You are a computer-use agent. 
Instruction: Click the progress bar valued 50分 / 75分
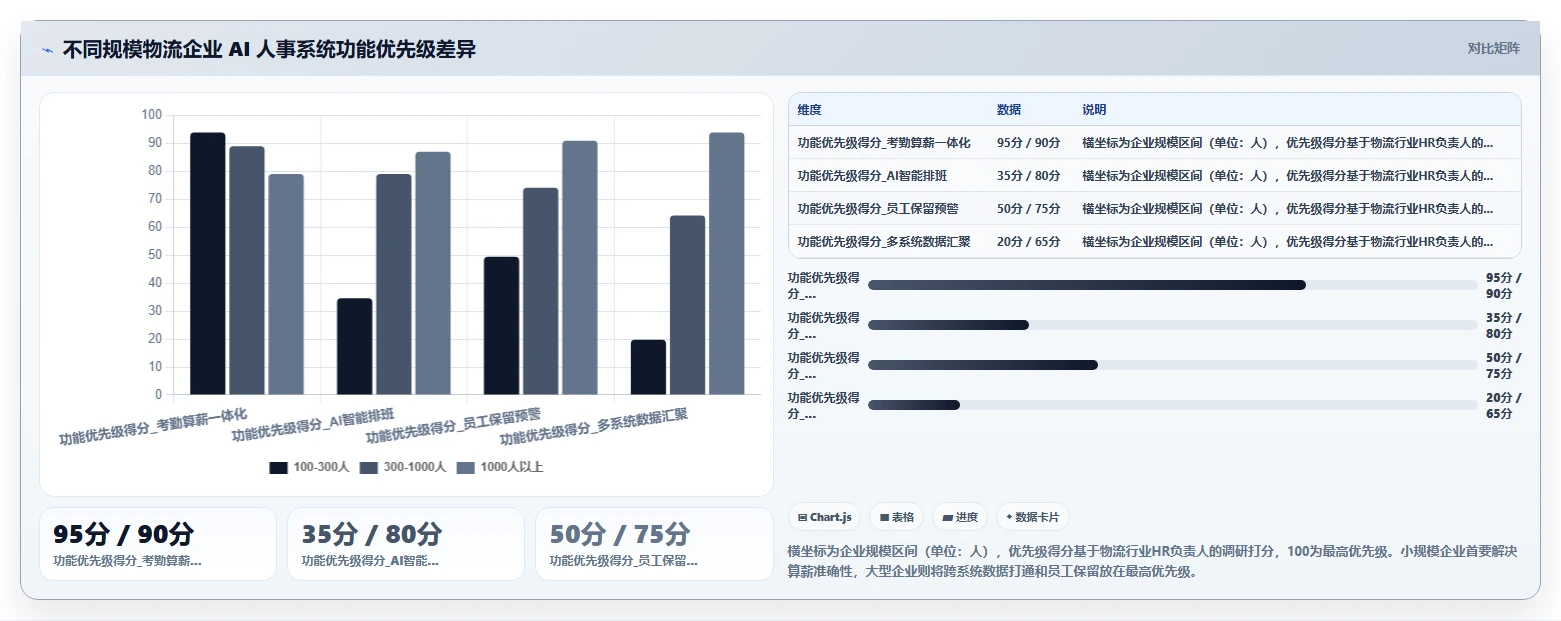click(x=1172, y=365)
